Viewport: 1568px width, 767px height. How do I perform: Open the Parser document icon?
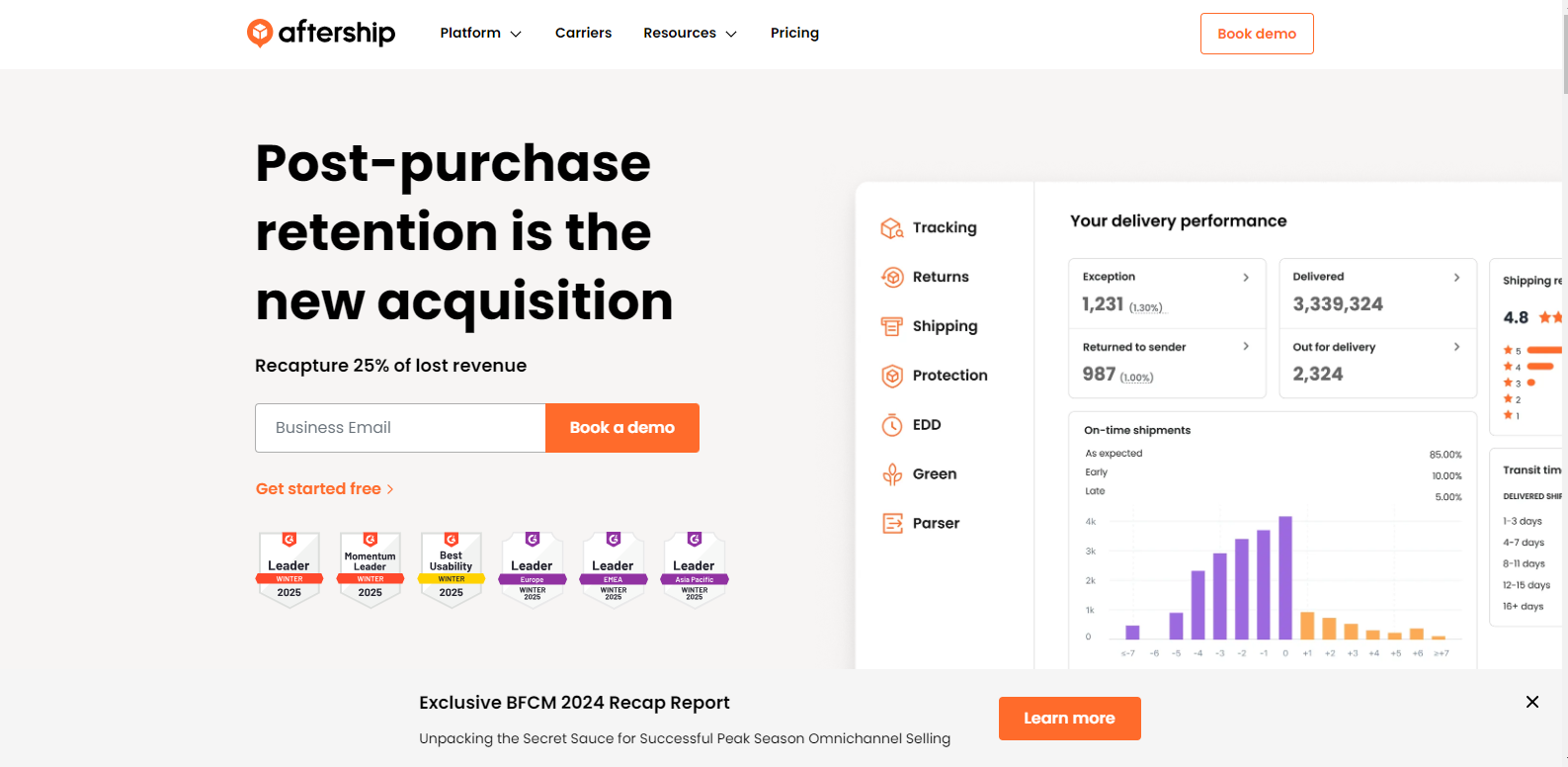coord(892,524)
